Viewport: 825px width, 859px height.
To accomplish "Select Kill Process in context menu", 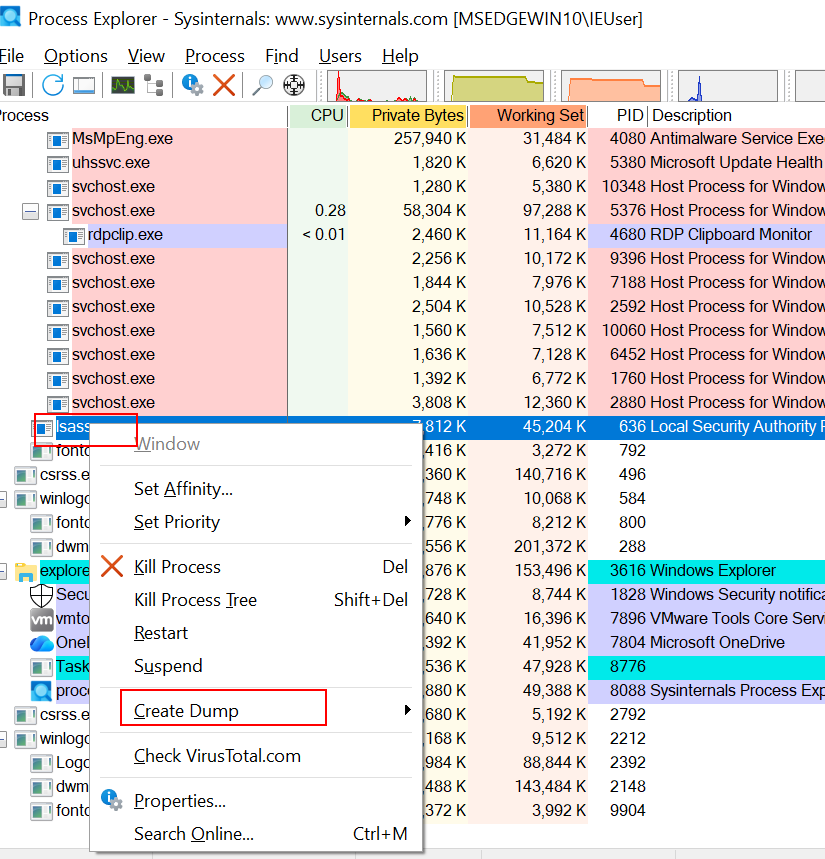I will pyautogui.click(x=256, y=566).
